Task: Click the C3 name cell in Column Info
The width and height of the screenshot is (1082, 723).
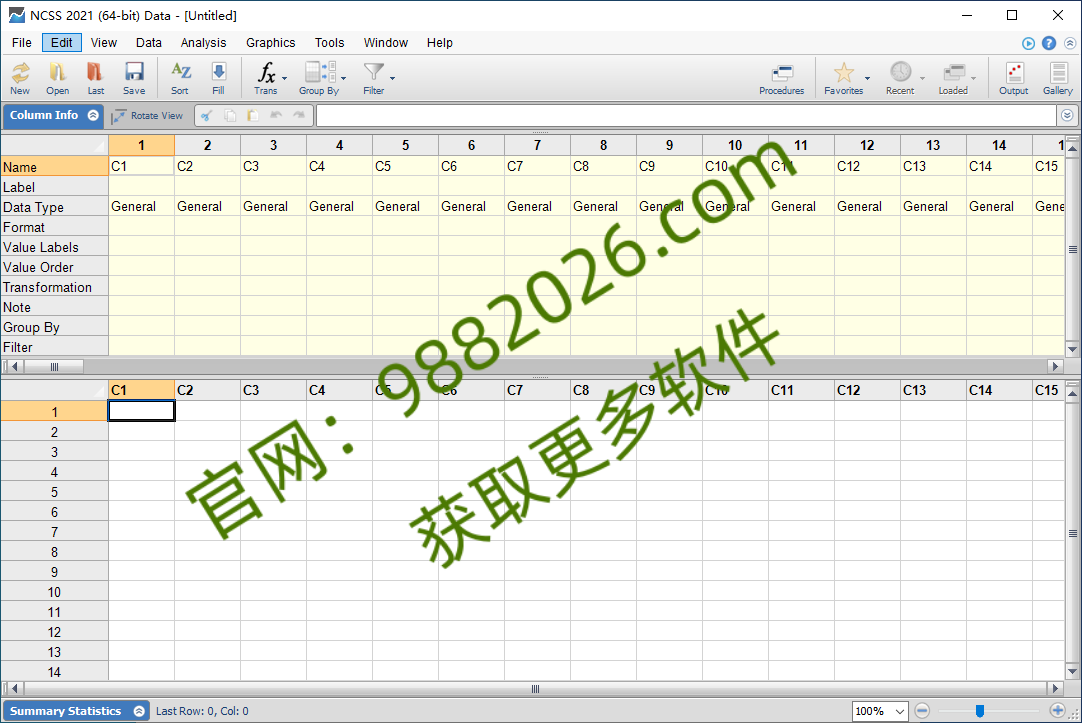Action: pos(273,166)
